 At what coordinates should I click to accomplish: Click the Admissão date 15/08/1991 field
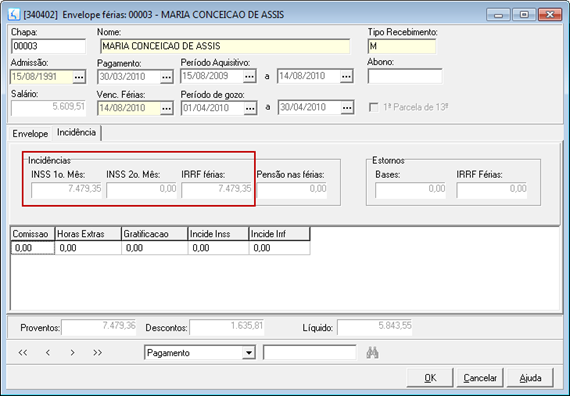click(x=41, y=77)
